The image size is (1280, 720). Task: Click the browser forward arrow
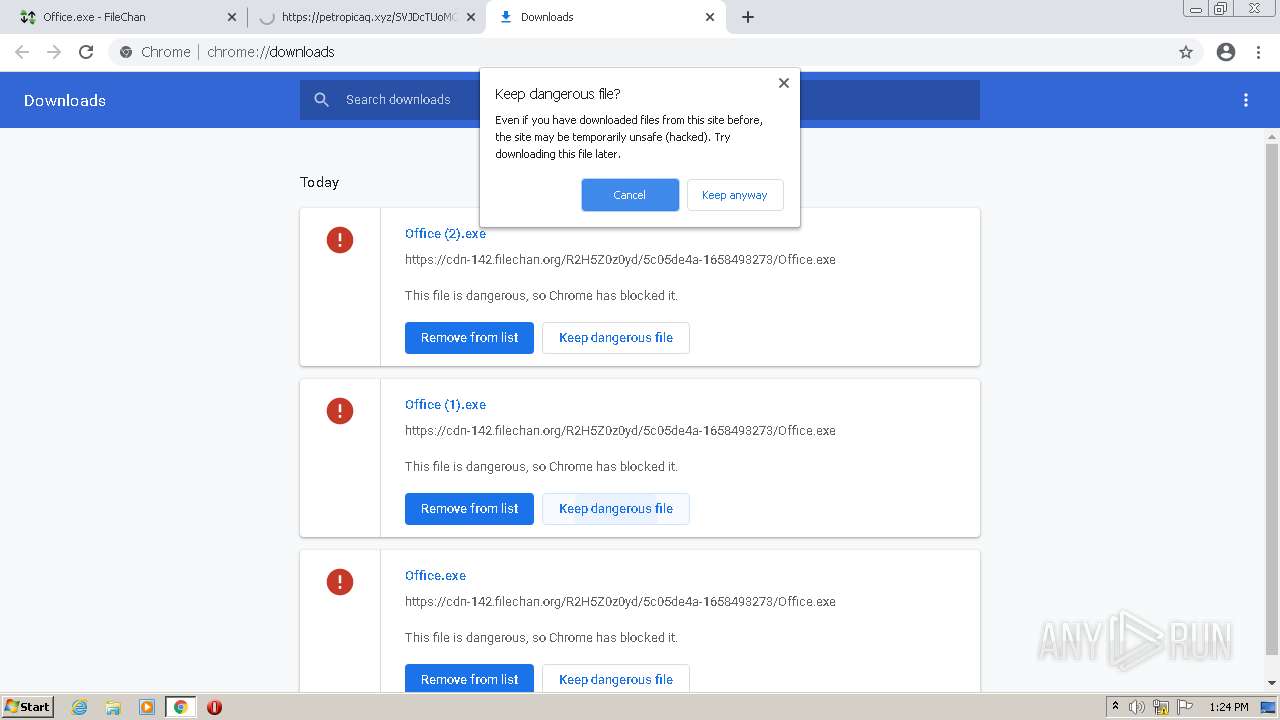point(54,52)
